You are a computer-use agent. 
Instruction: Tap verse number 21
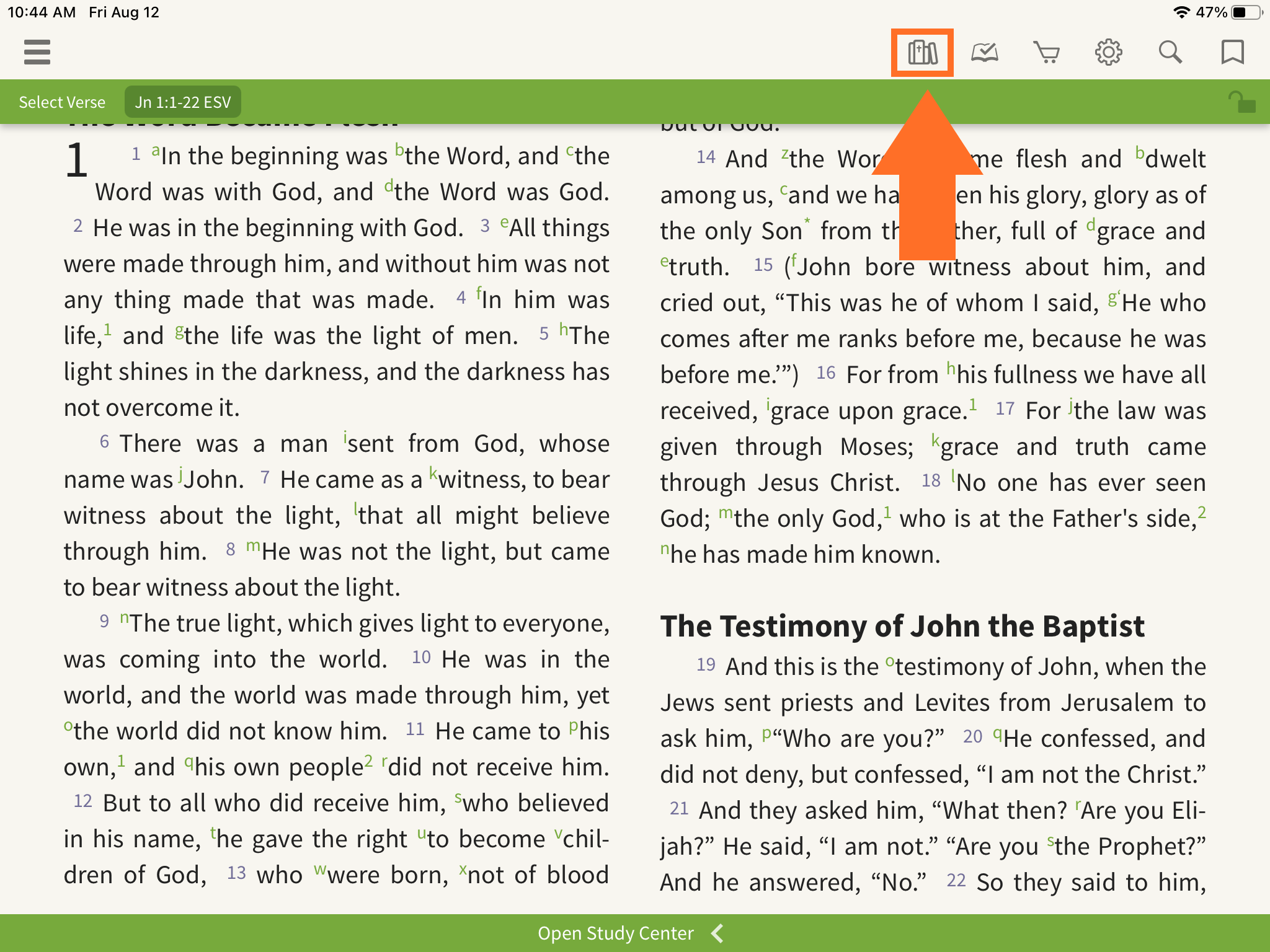[x=680, y=809]
